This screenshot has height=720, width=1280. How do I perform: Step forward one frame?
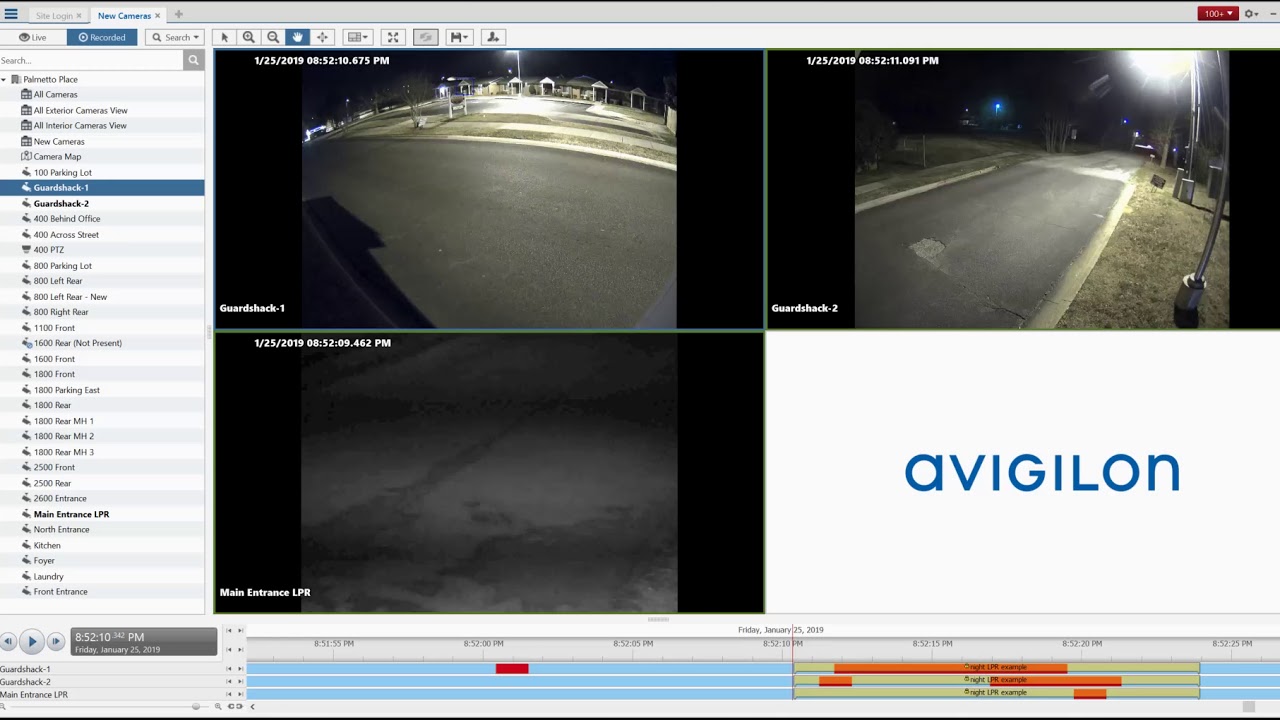pos(56,642)
